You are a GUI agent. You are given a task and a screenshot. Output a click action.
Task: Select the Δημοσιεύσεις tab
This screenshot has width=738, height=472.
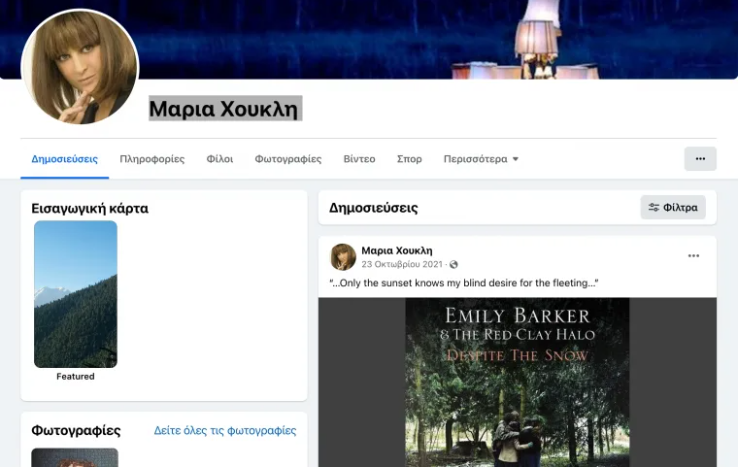tap(64, 159)
